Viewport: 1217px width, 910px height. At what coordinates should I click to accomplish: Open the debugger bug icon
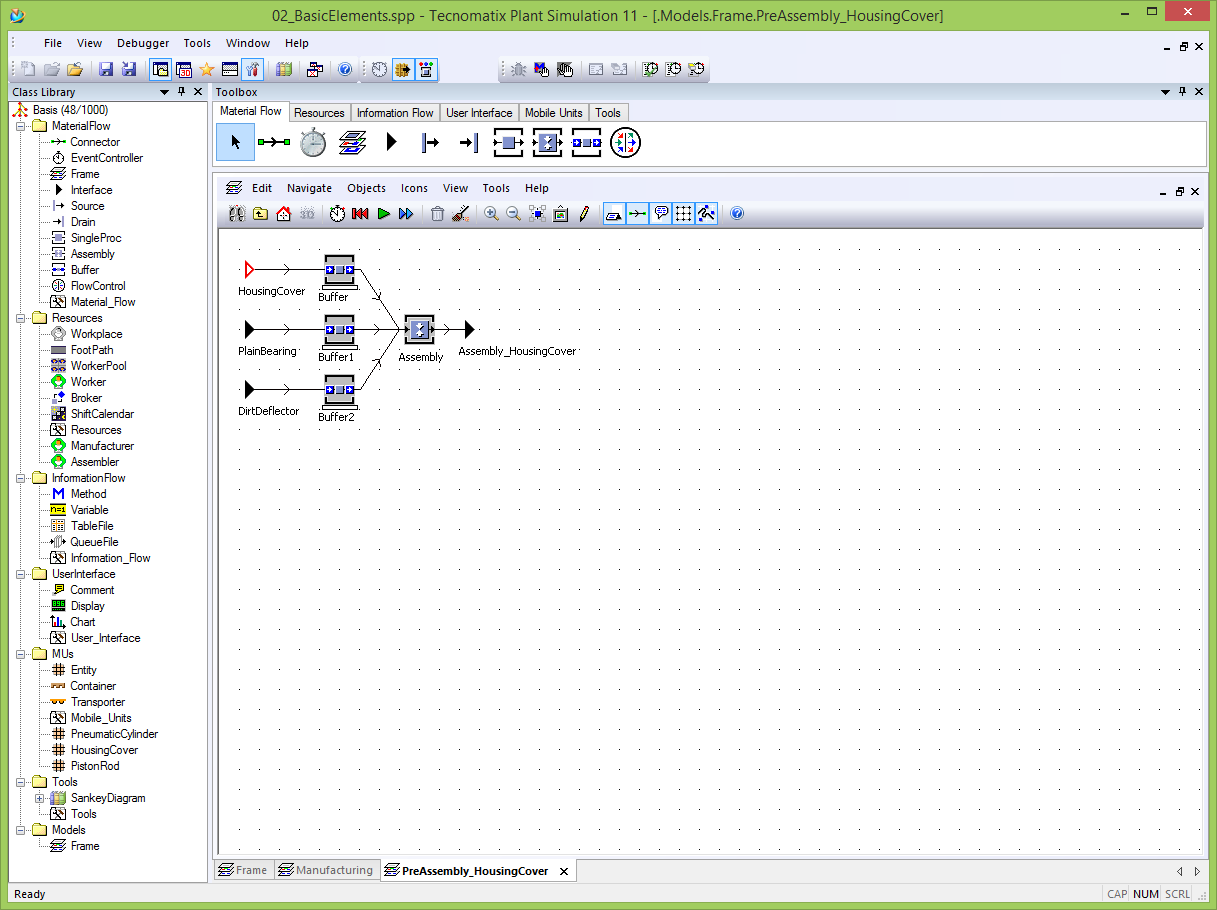pyautogui.click(x=519, y=70)
